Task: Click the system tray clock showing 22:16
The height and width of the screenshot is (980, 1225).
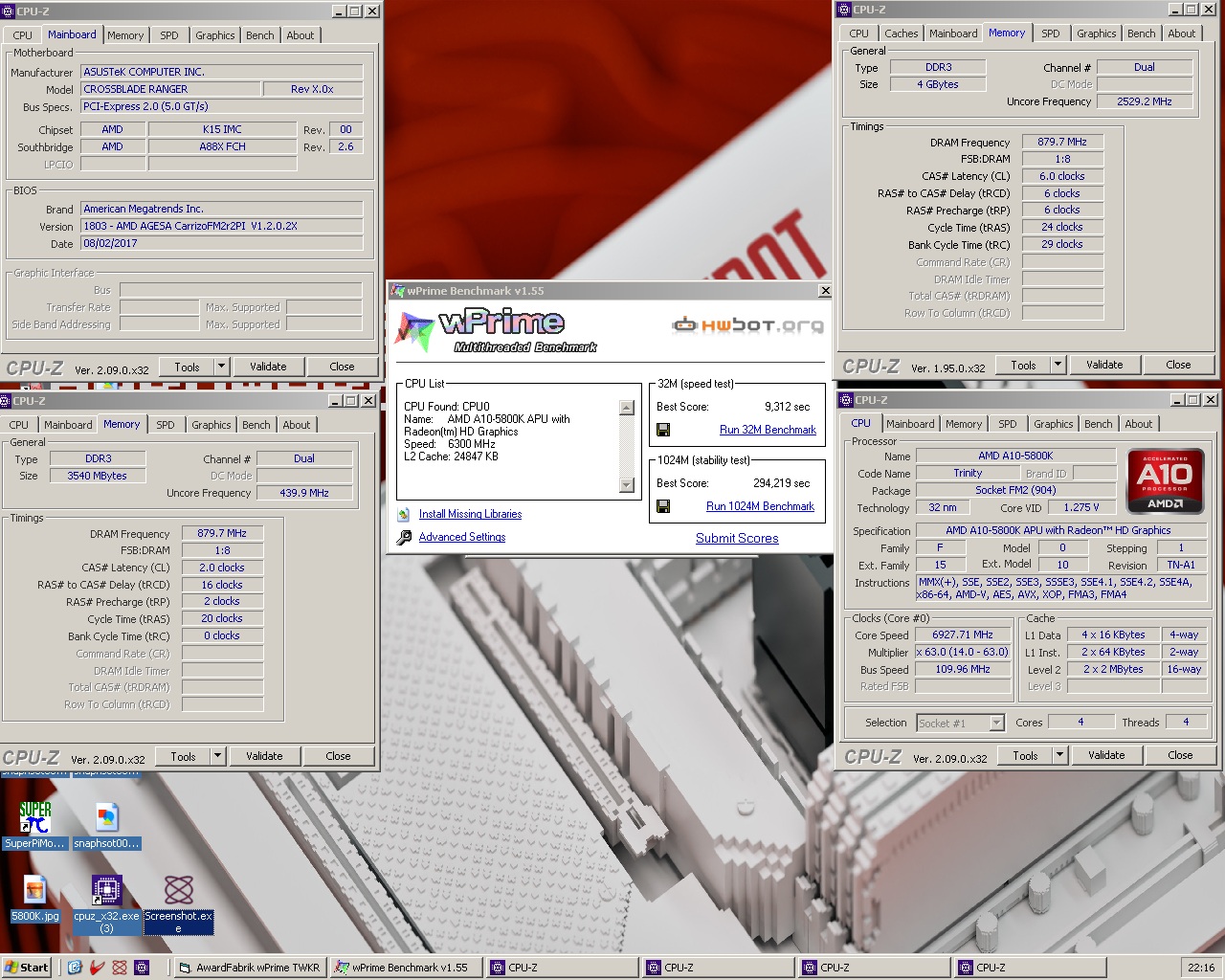Action: [x=1200, y=968]
